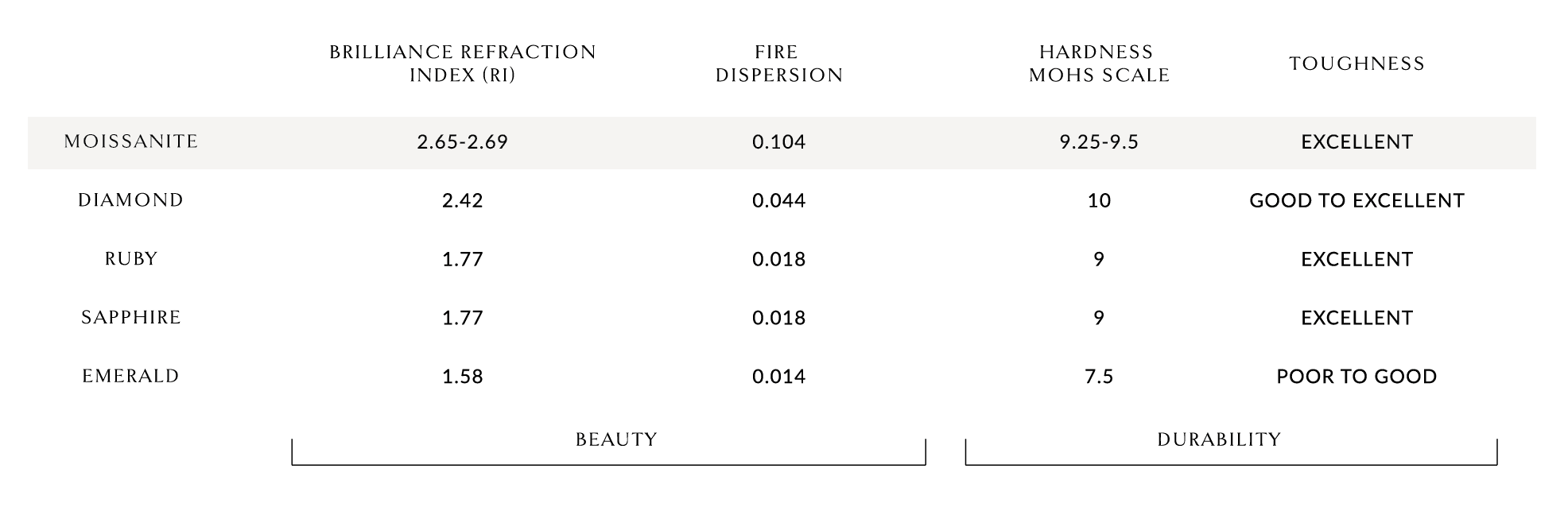Viewport: 1568px width, 511px height.
Task: Click Diamond refraction index 2.42
Action: [463, 200]
